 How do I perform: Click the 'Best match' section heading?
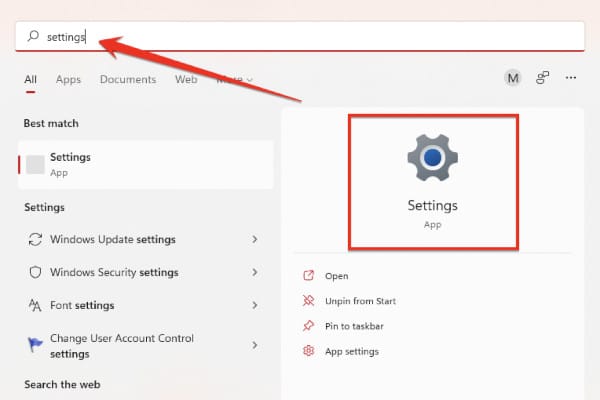51,123
